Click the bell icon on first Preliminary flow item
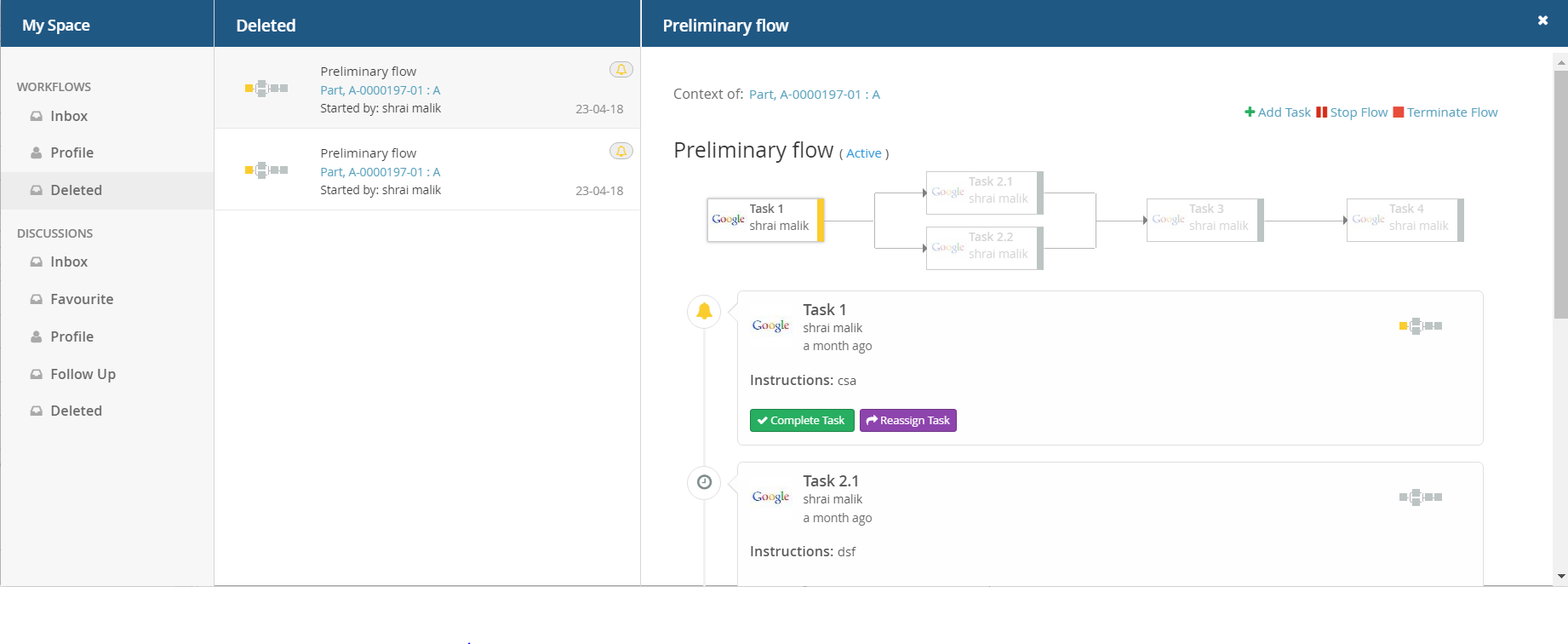Screen dimensions: 1568x644 [621, 70]
